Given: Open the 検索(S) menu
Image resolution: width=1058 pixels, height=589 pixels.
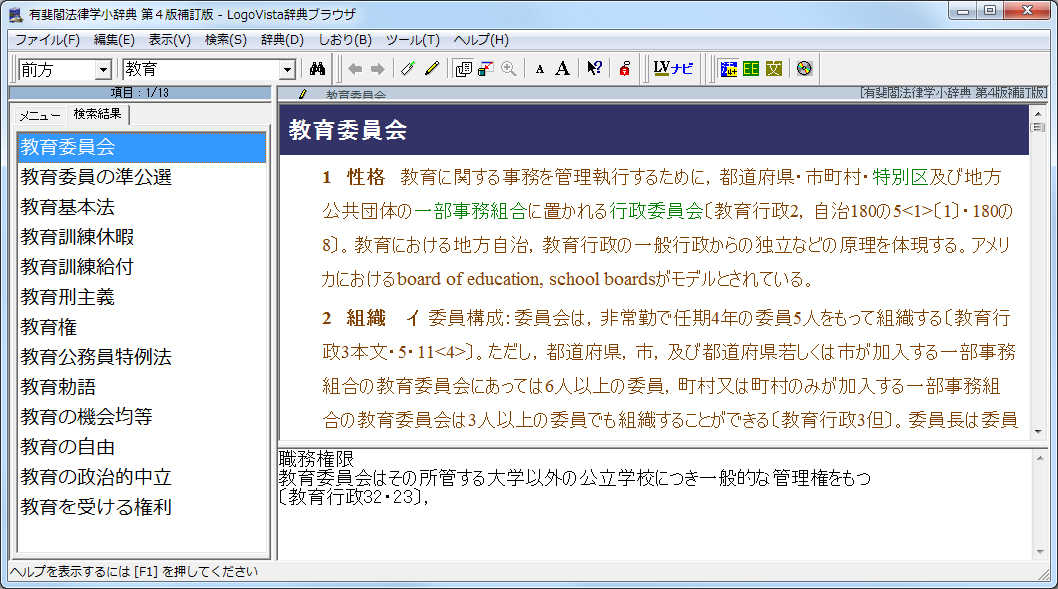Looking at the screenshot, I should (x=225, y=40).
